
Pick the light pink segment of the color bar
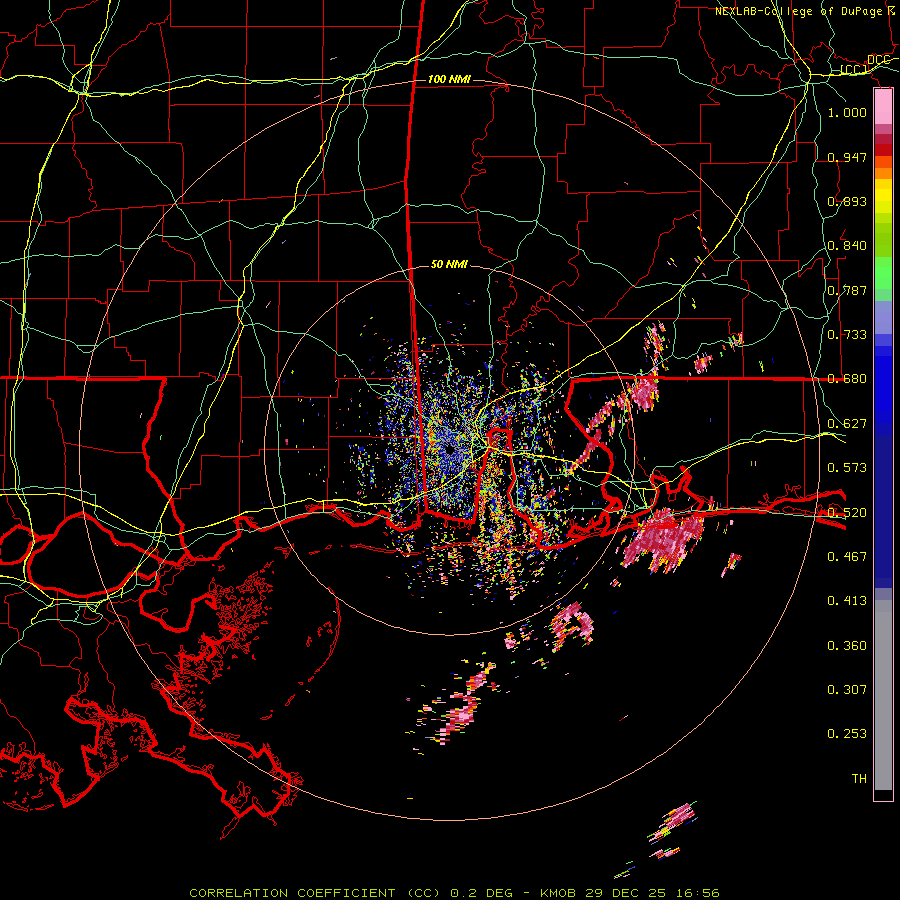[883, 107]
